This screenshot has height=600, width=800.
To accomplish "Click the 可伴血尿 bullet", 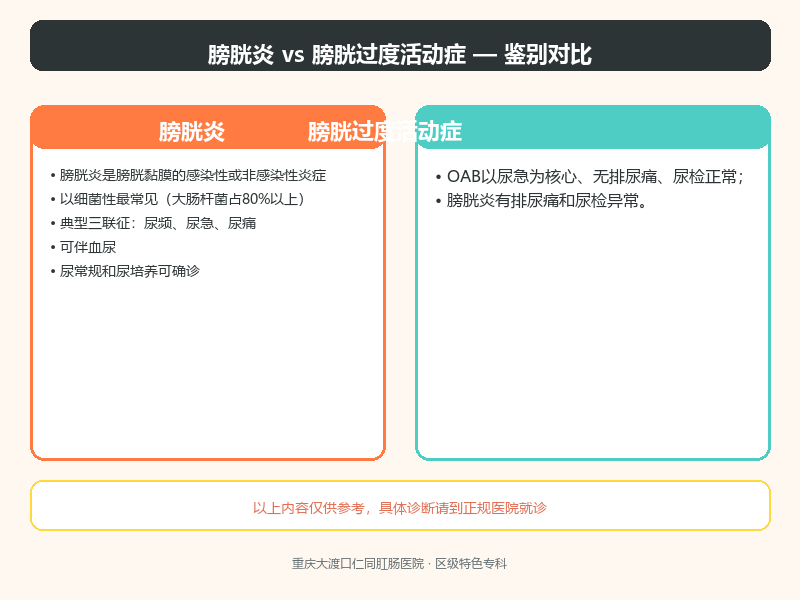I will 83,247.
